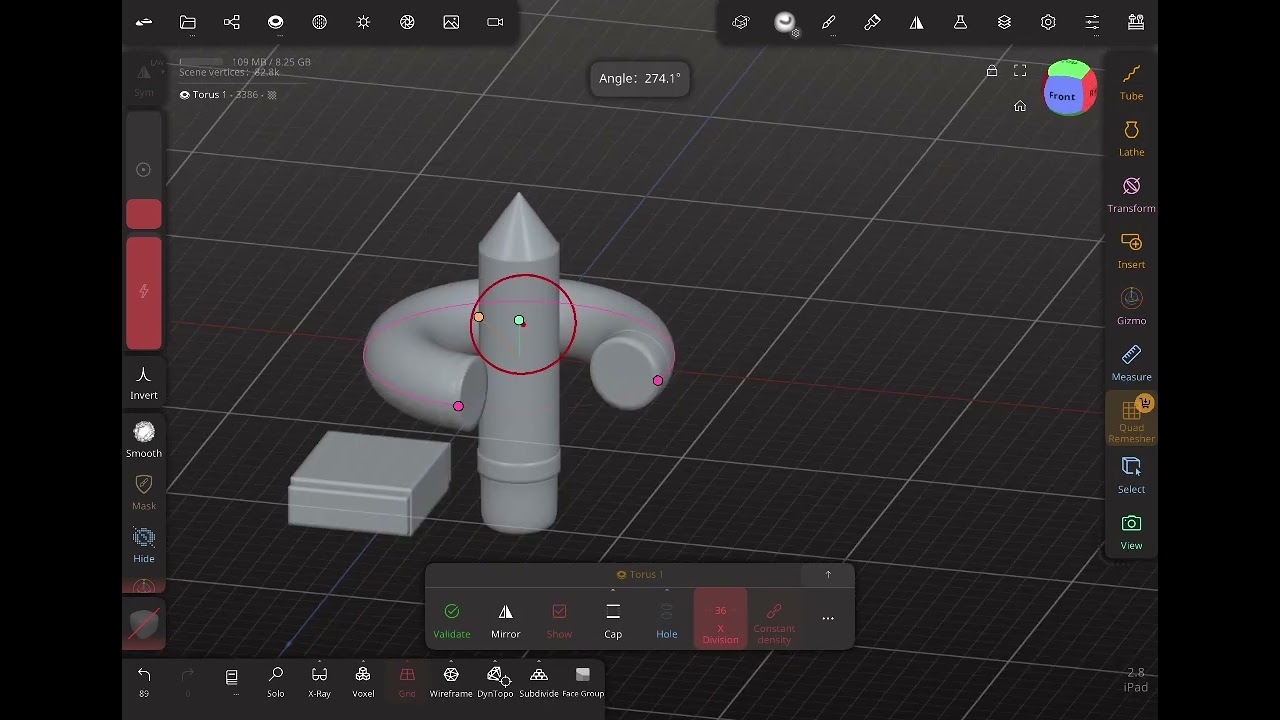Open the Scene hierarchy menu
The height and width of the screenshot is (720, 1280).
pos(232,22)
